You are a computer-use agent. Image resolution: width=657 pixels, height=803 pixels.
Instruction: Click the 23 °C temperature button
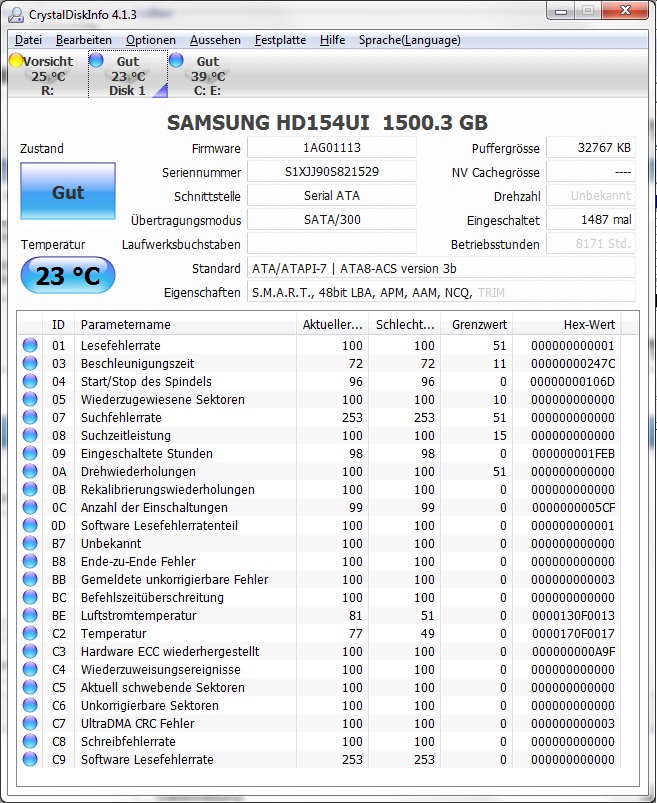[x=68, y=276]
